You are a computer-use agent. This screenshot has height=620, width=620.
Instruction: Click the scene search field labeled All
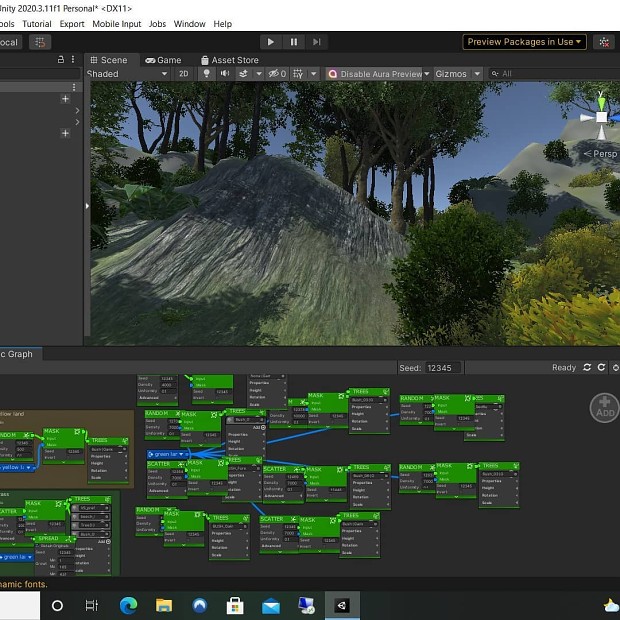554,74
